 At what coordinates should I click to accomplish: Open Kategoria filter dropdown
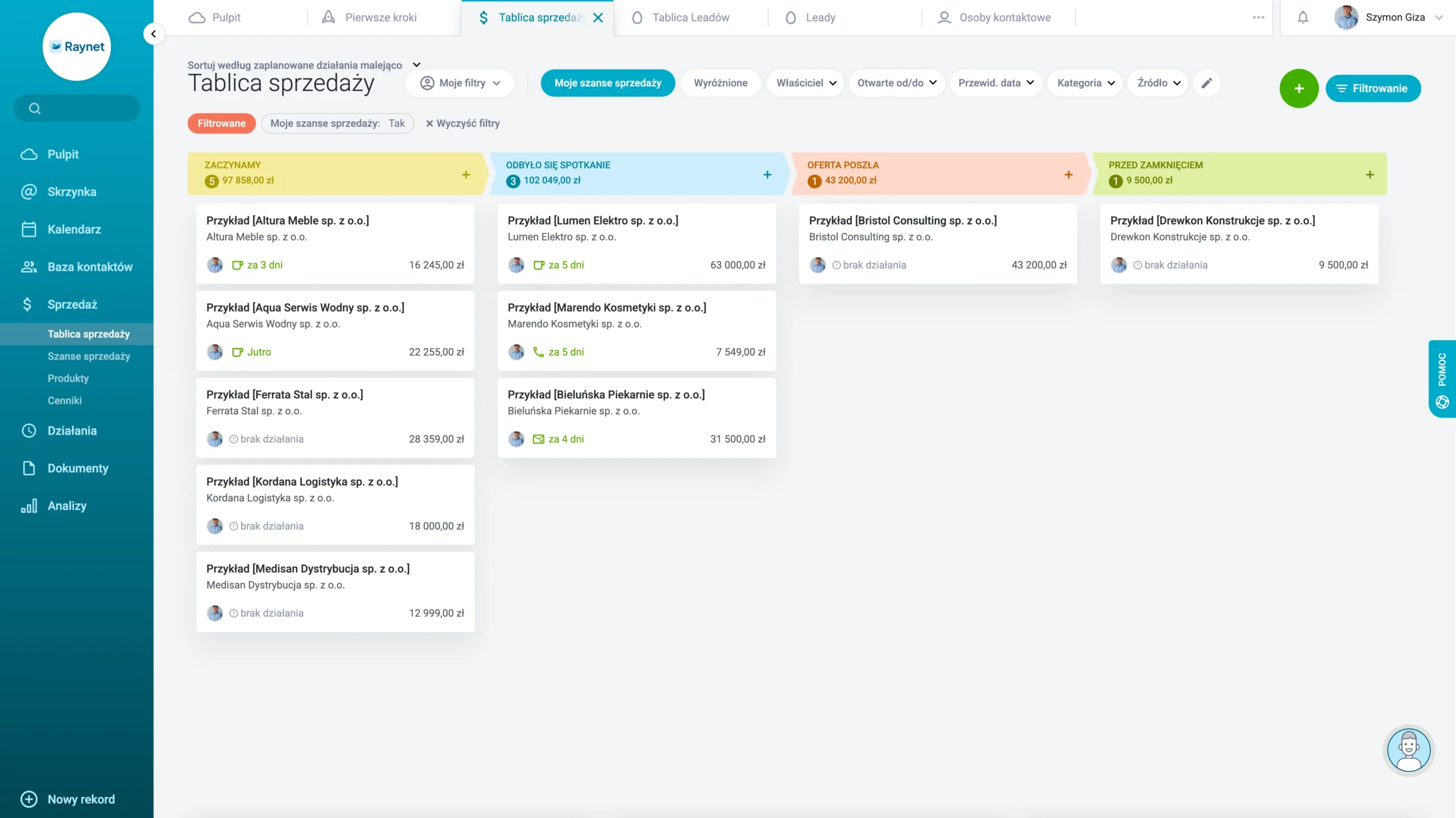pyautogui.click(x=1085, y=83)
